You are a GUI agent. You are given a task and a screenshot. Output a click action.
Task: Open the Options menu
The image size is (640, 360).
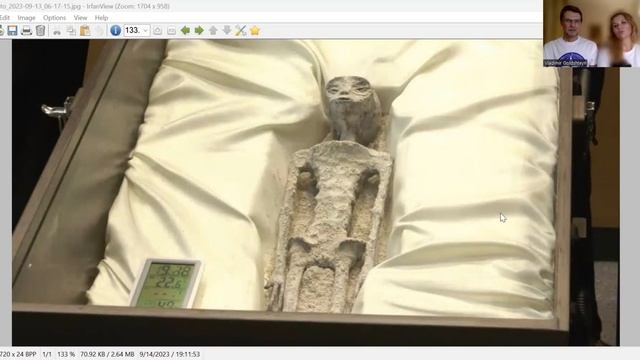(54, 18)
